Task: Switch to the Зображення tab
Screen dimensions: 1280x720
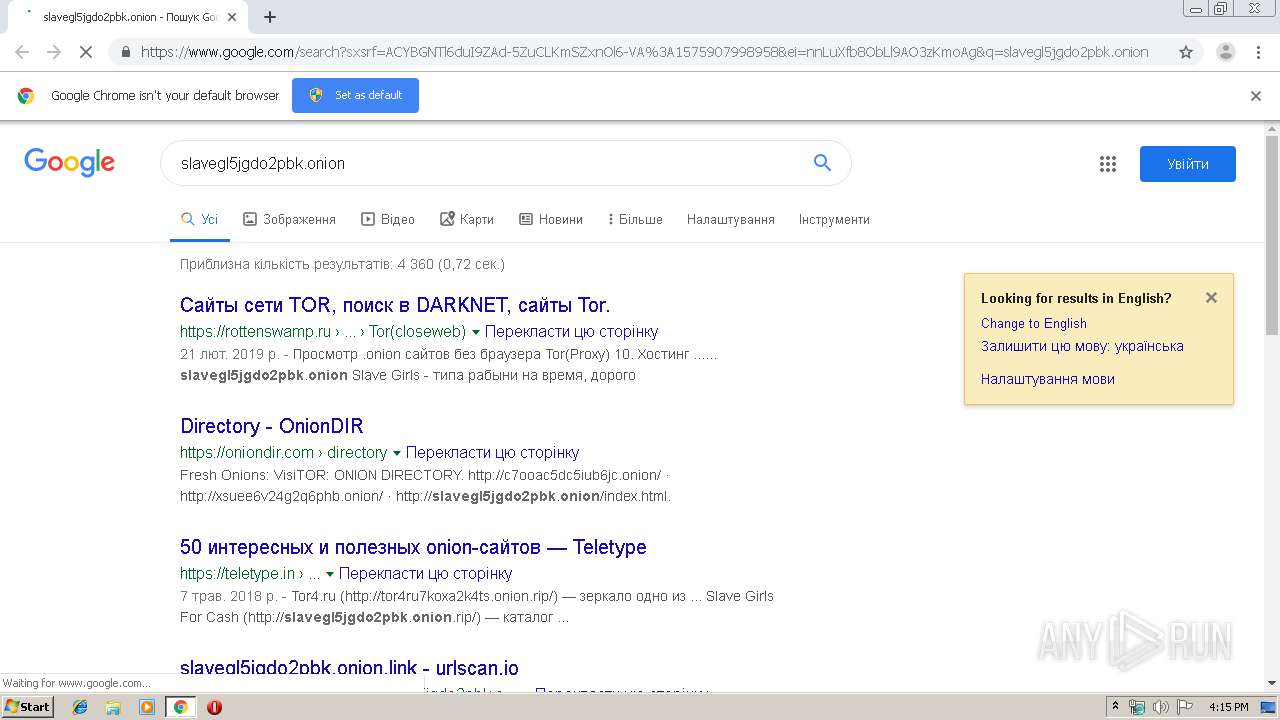Action: tap(290, 219)
